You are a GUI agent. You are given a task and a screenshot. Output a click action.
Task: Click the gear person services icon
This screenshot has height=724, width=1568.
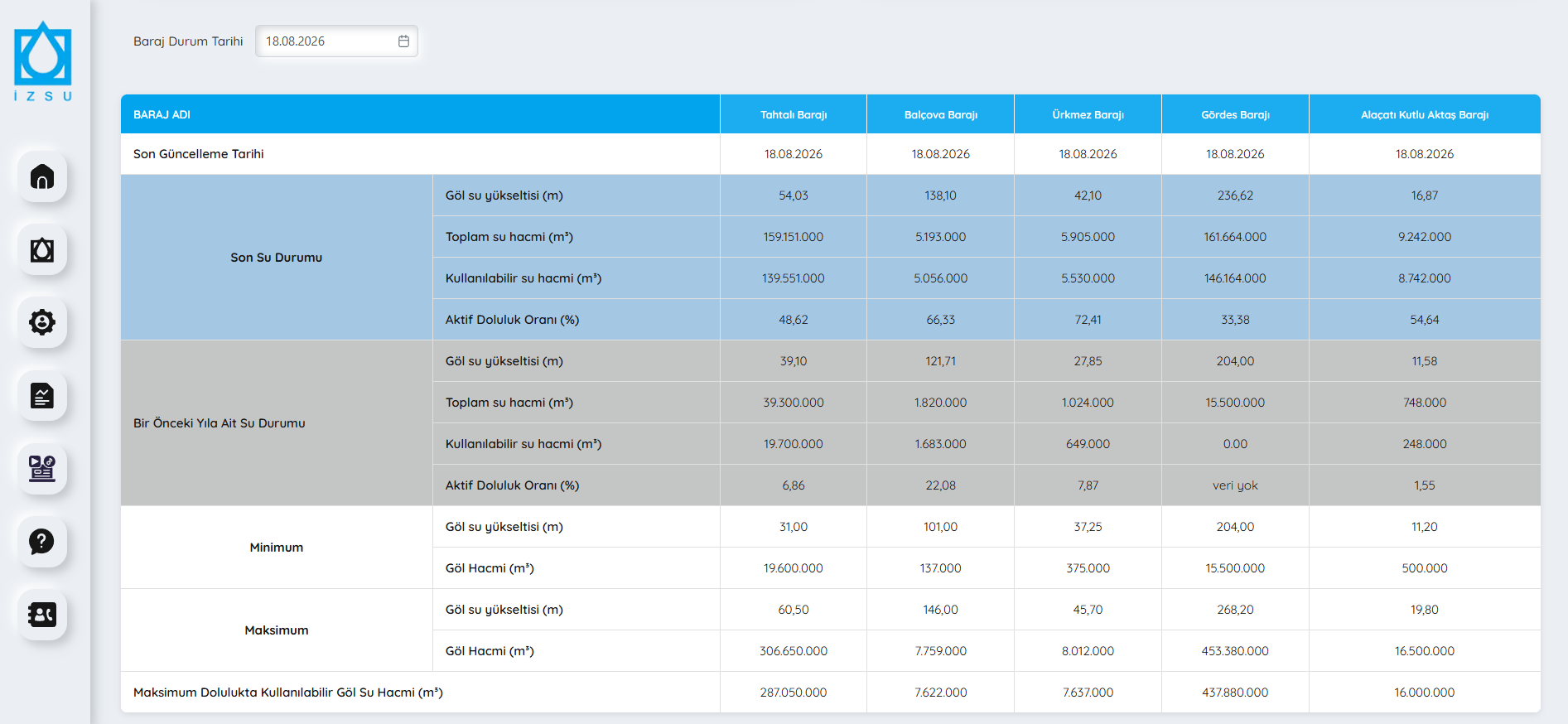(42, 322)
